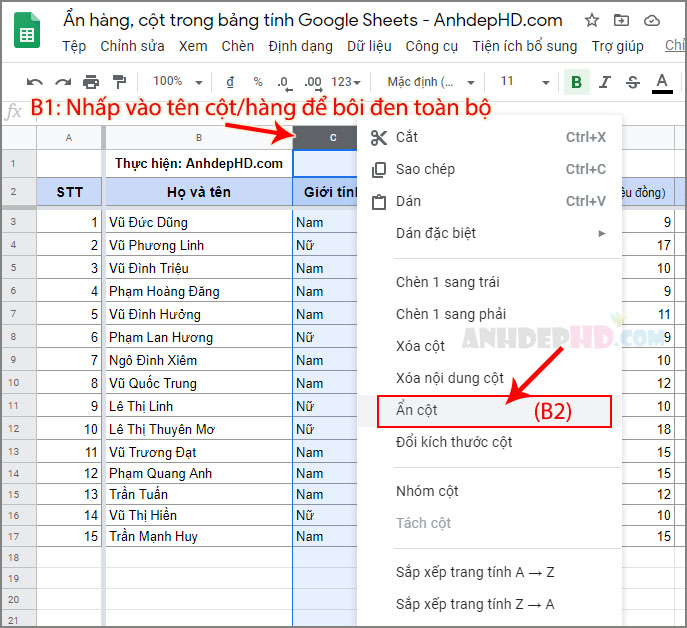Star this document
Image resolution: width=687 pixels, height=628 pixels.
click(592, 21)
